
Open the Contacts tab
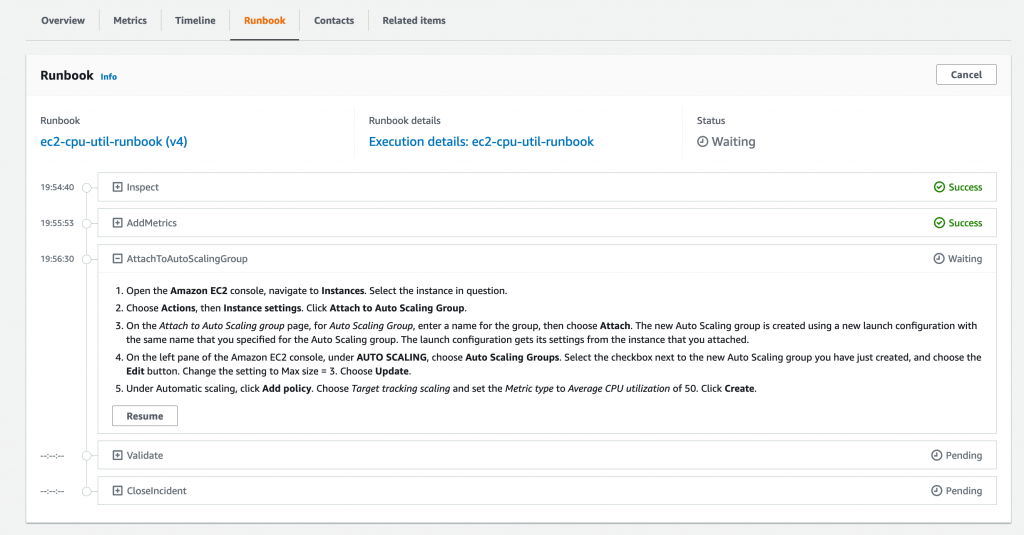tap(334, 20)
